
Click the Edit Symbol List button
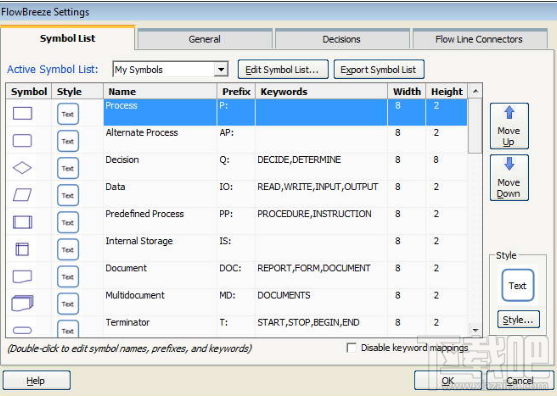[x=283, y=69]
